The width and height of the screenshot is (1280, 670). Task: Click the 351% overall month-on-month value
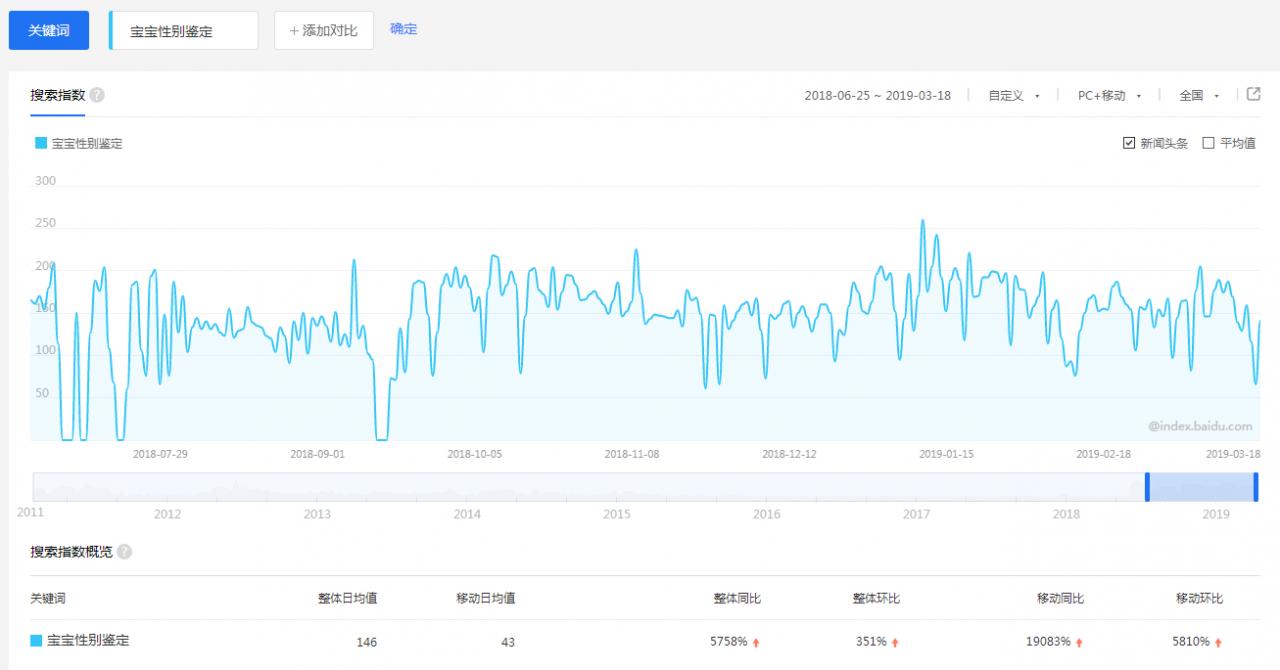tap(871, 641)
